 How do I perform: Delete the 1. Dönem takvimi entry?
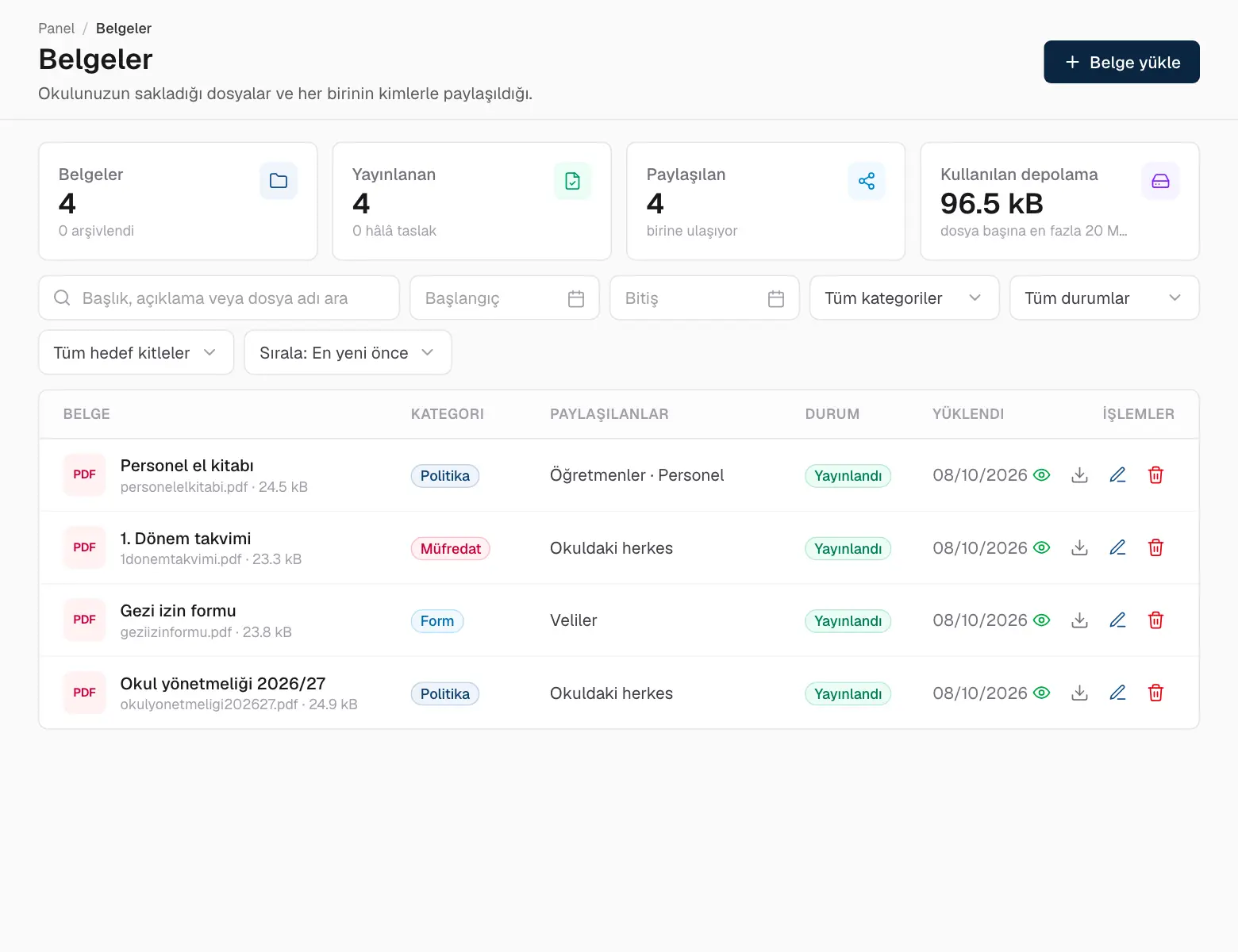(1155, 547)
